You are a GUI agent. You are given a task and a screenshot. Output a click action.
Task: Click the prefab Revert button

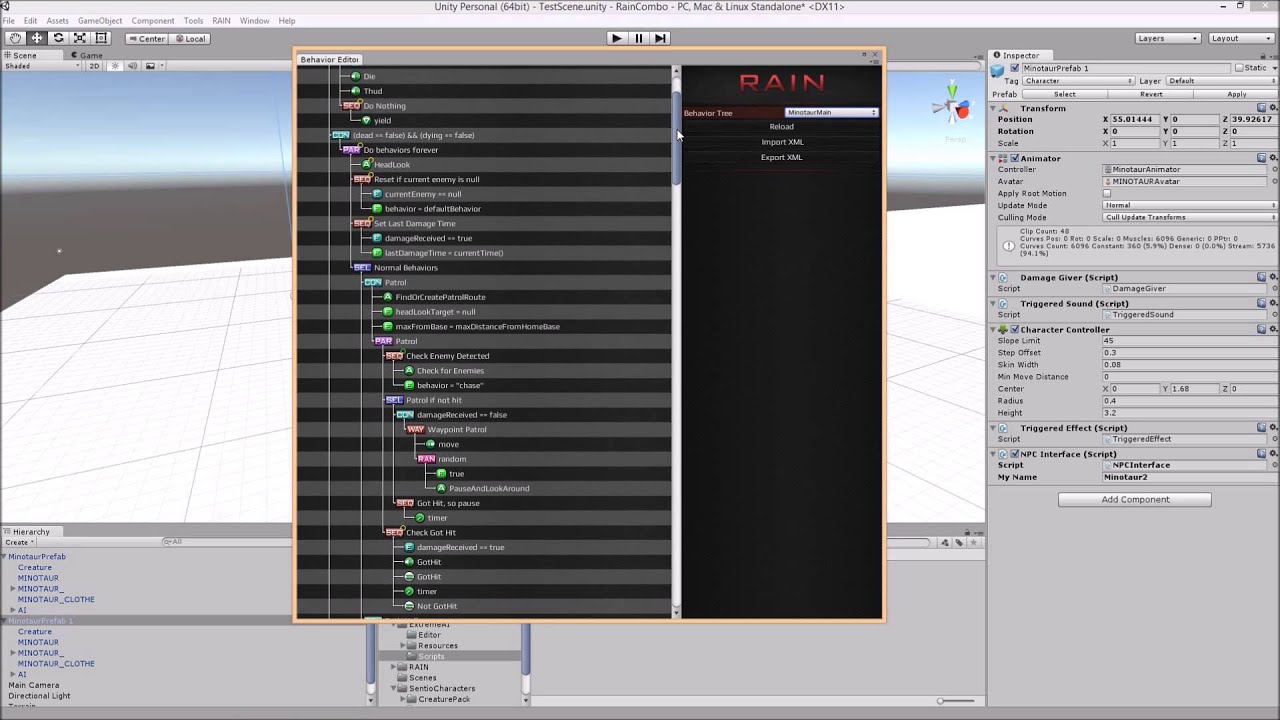1151,94
